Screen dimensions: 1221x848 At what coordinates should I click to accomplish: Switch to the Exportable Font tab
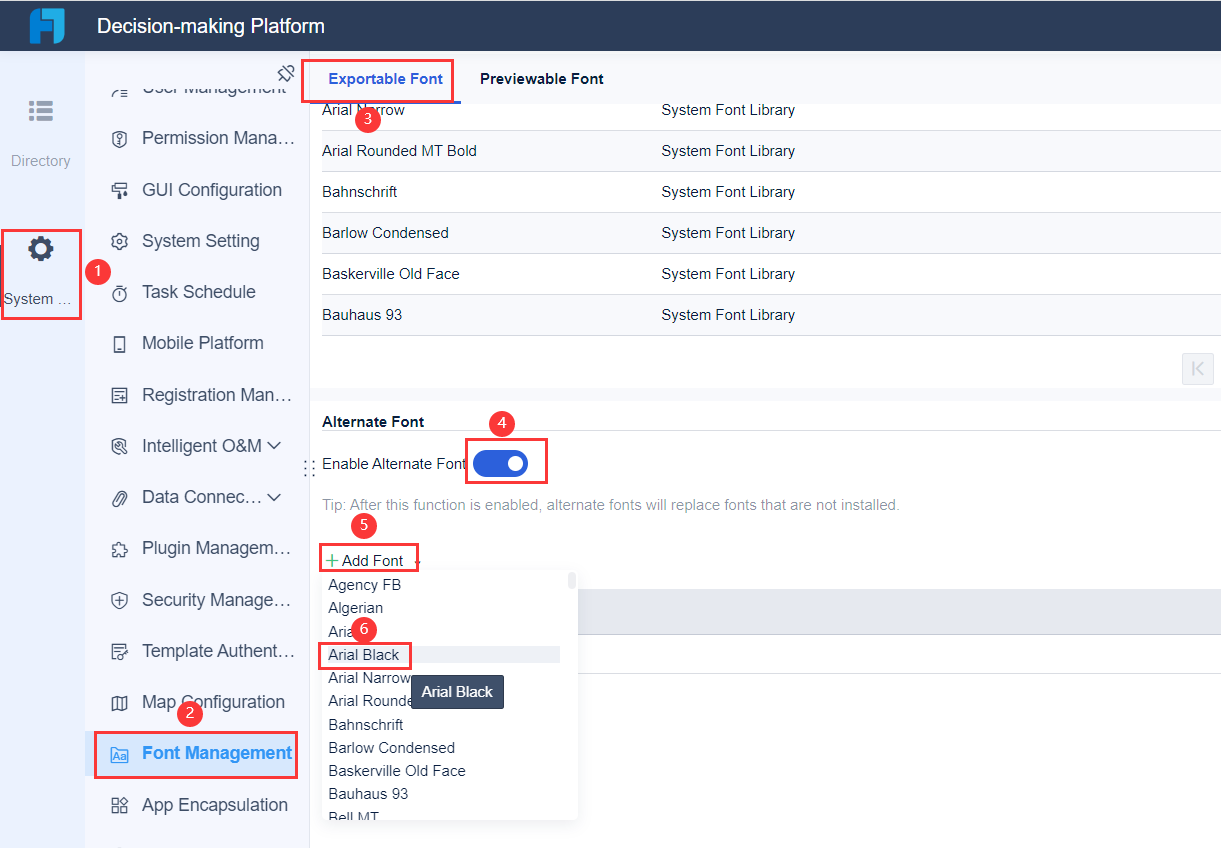[385, 79]
